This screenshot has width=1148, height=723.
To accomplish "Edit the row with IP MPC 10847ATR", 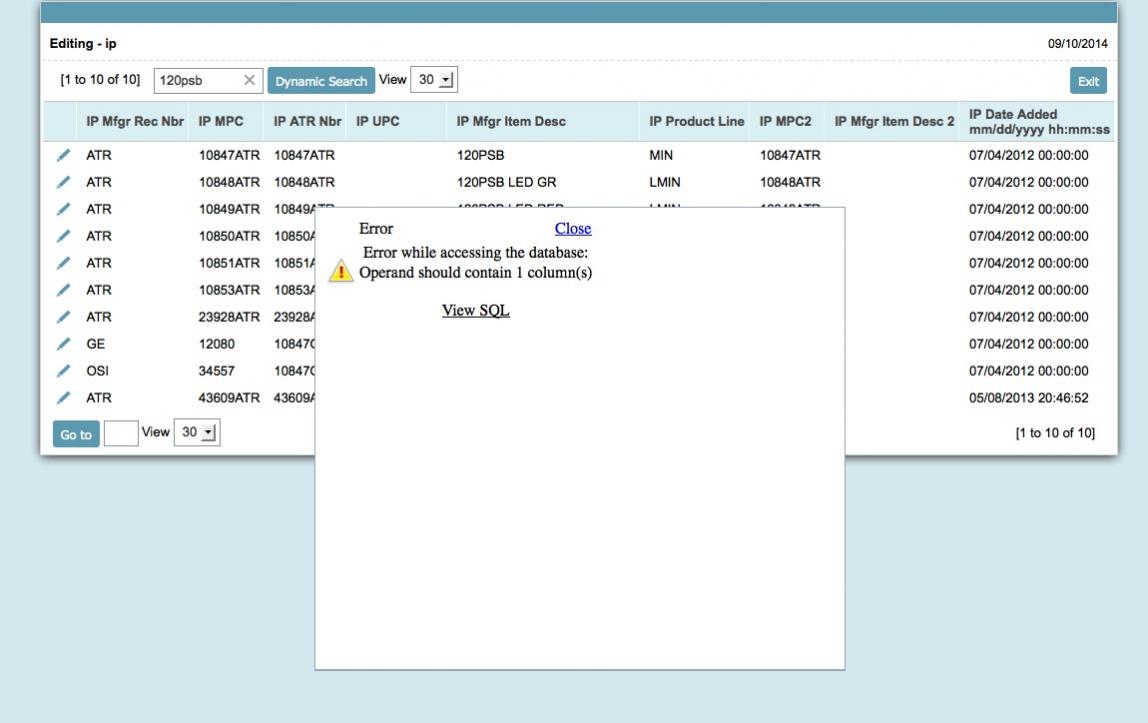I will coord(62,155).
